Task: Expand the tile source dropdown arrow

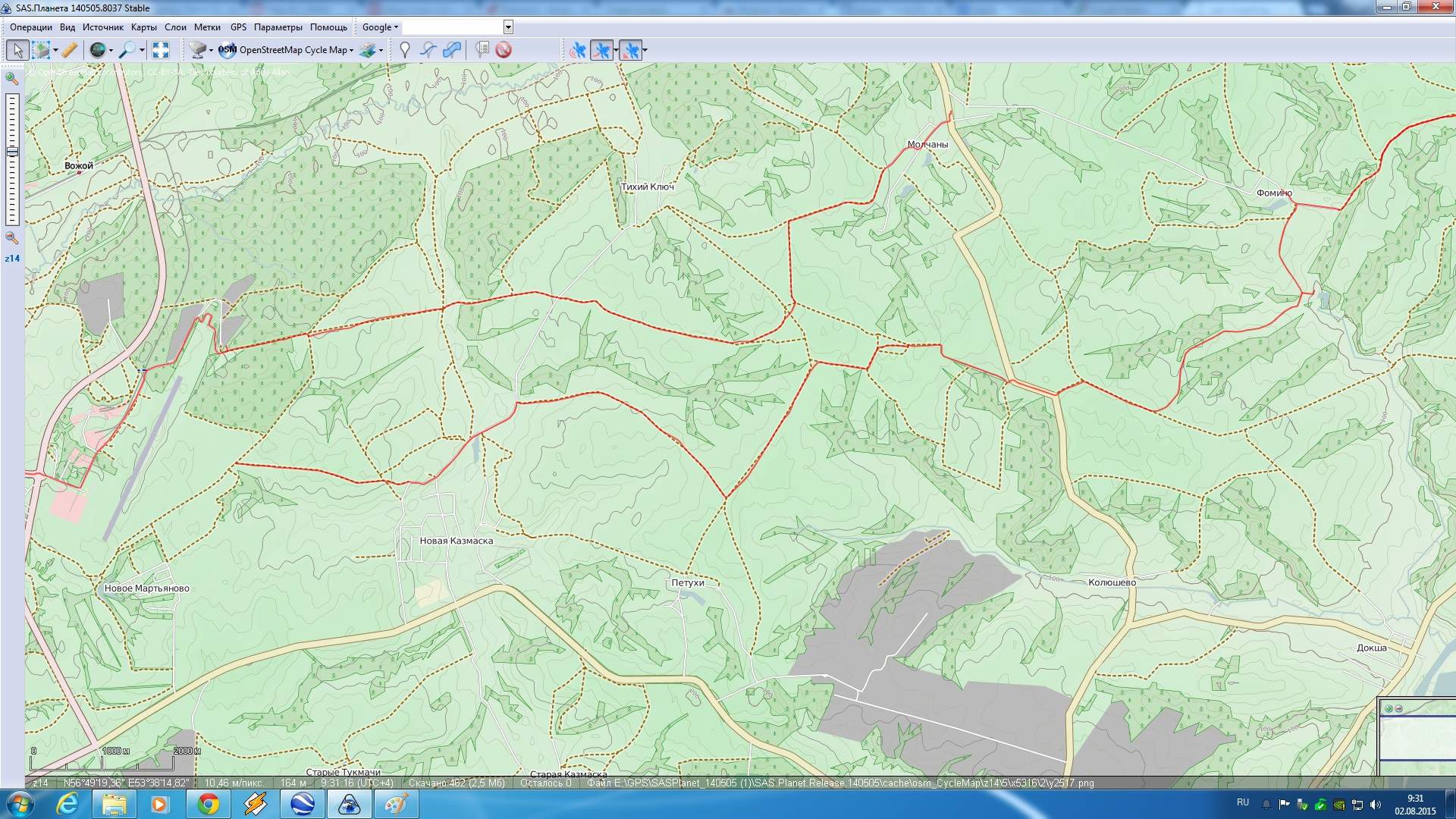Action: (211, 50)
